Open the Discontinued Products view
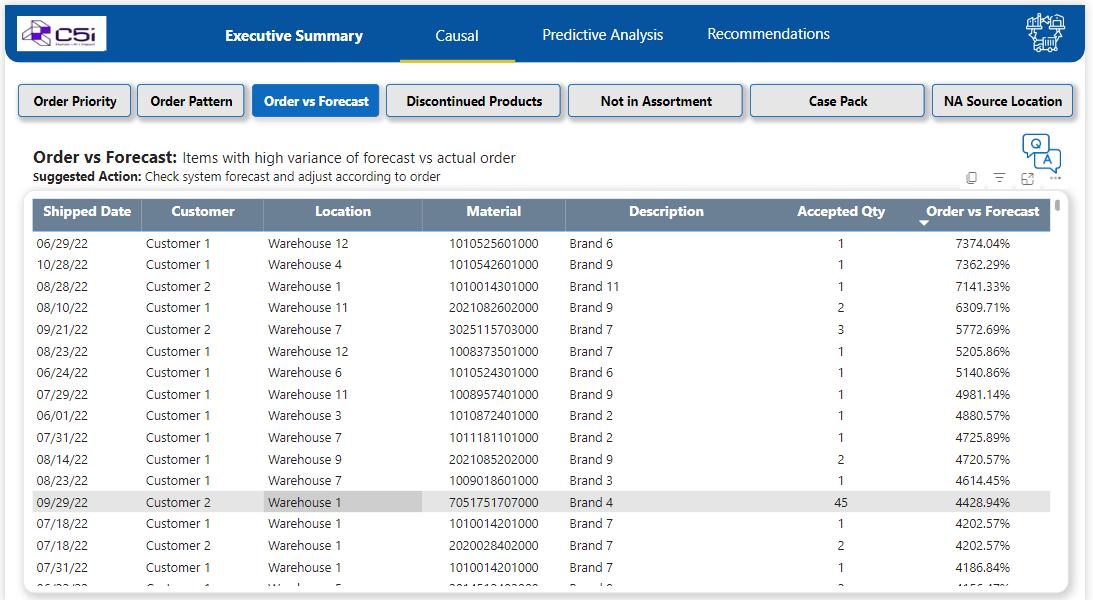Screen dimensions: 1093x600 coord(474,101)
